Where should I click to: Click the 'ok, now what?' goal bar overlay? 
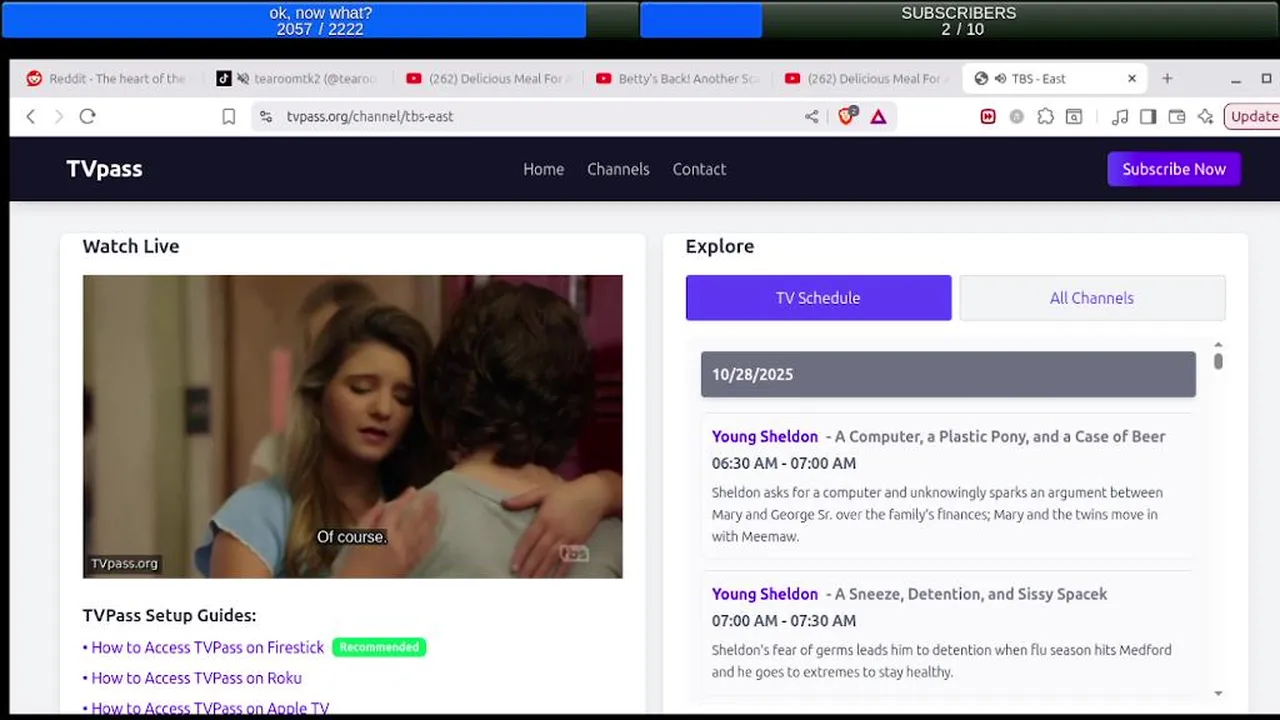320,20
